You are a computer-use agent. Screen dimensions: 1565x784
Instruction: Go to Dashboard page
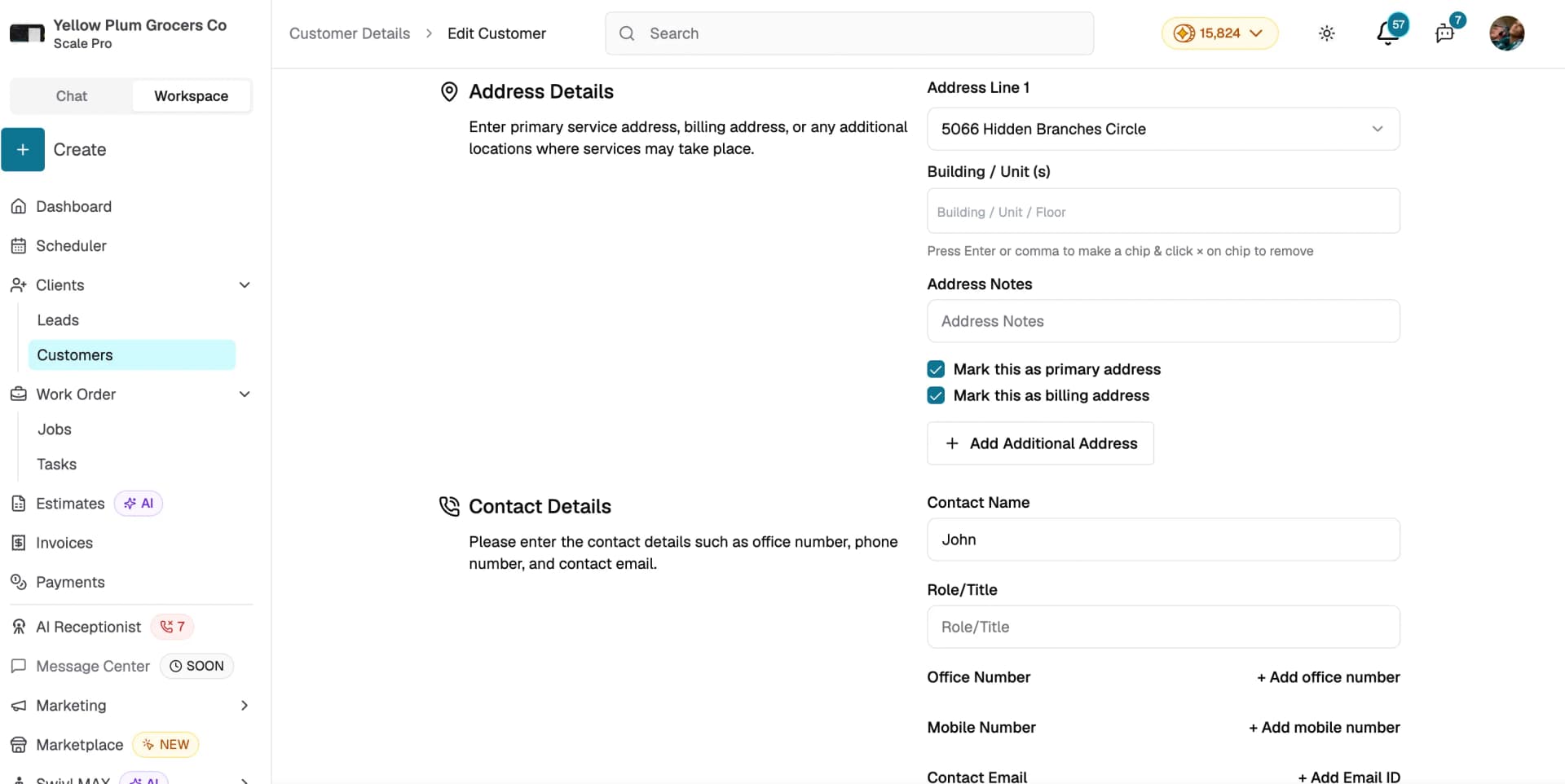pyautogui.click(x=73, y=206)
